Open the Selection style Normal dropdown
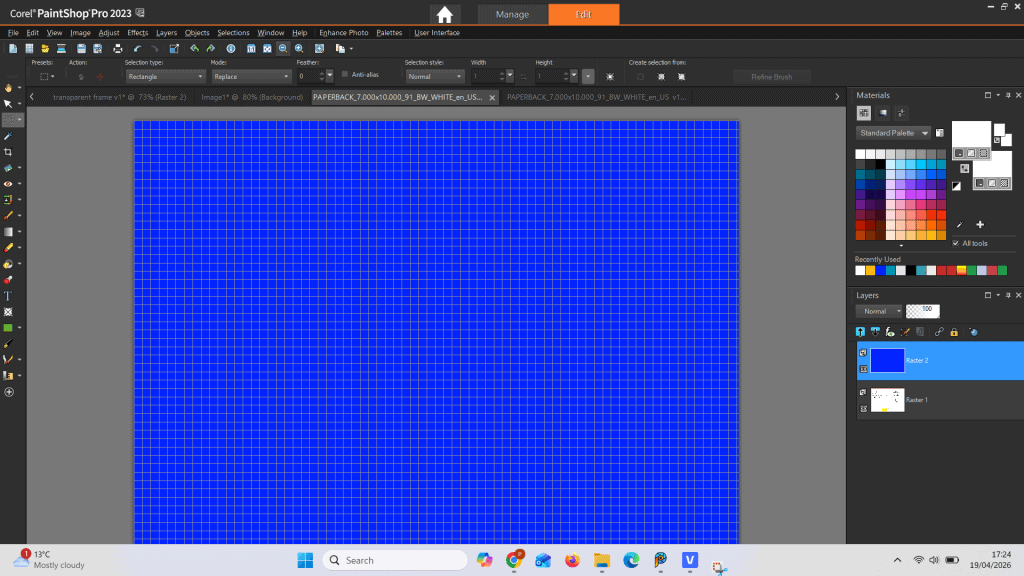The width and height of the screenshot is (1024, 576). (x=434, y=76)
